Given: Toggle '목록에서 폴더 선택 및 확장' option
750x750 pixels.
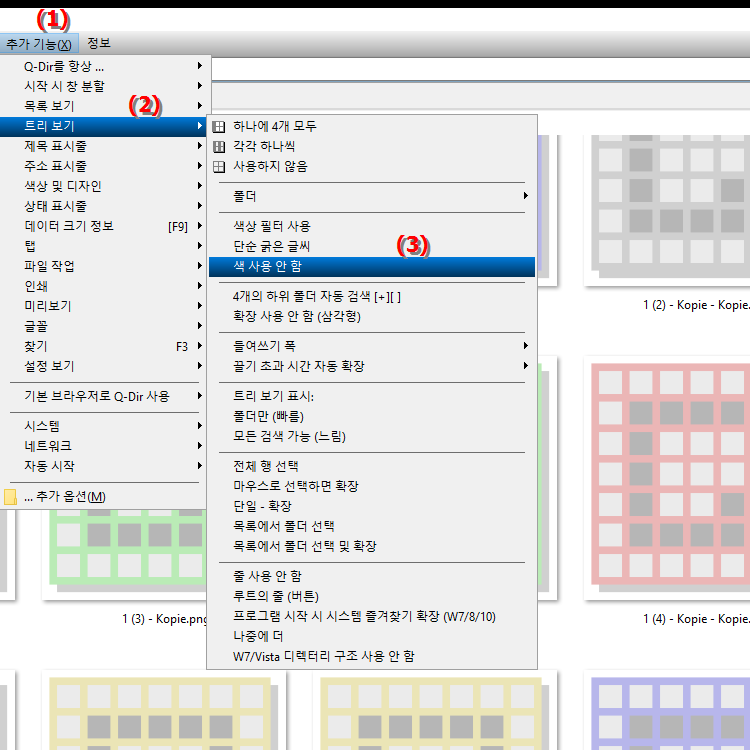Looking at the screenshot, I should click(372, 546).
